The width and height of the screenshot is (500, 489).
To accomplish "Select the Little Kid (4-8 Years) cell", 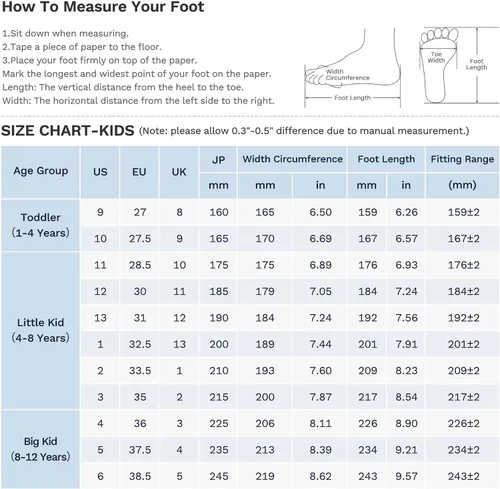I will (x=40, y=330).
